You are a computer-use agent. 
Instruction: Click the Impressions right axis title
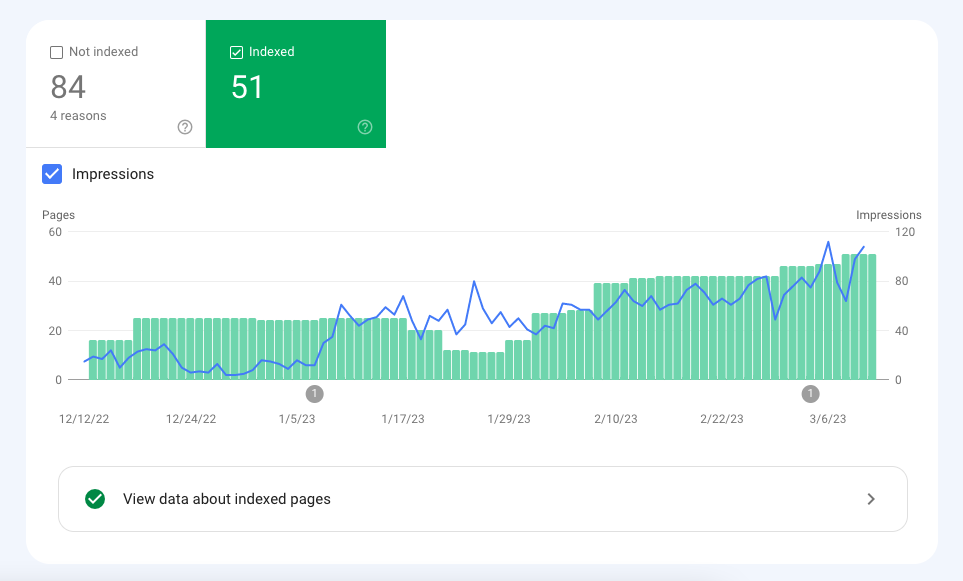pyautogui.click(x=889, y=215)
